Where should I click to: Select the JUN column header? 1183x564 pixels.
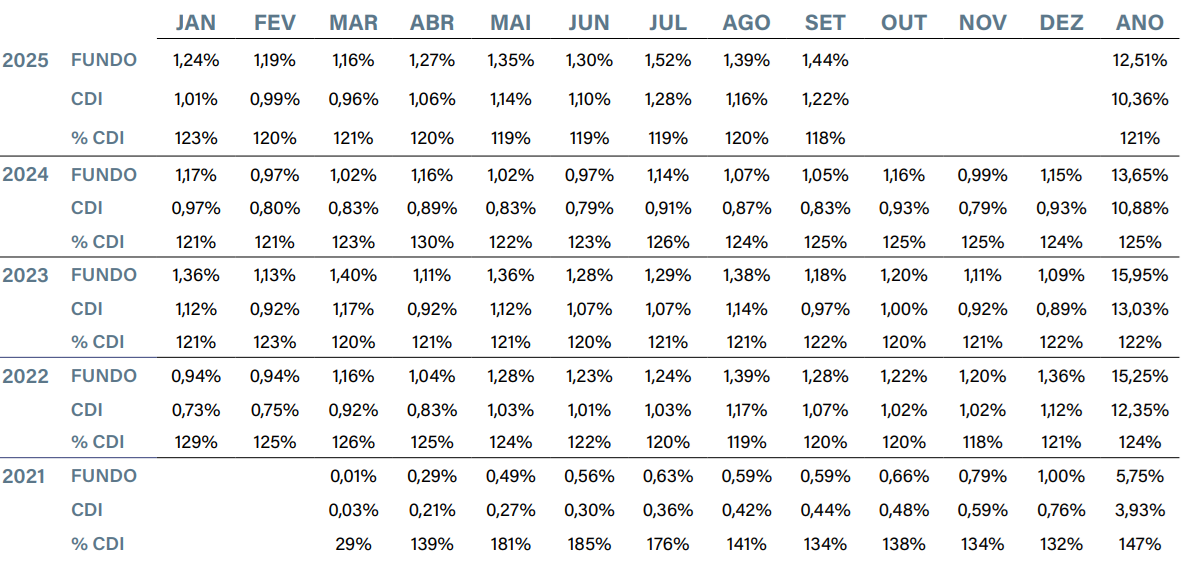click(x=588, y=23)
